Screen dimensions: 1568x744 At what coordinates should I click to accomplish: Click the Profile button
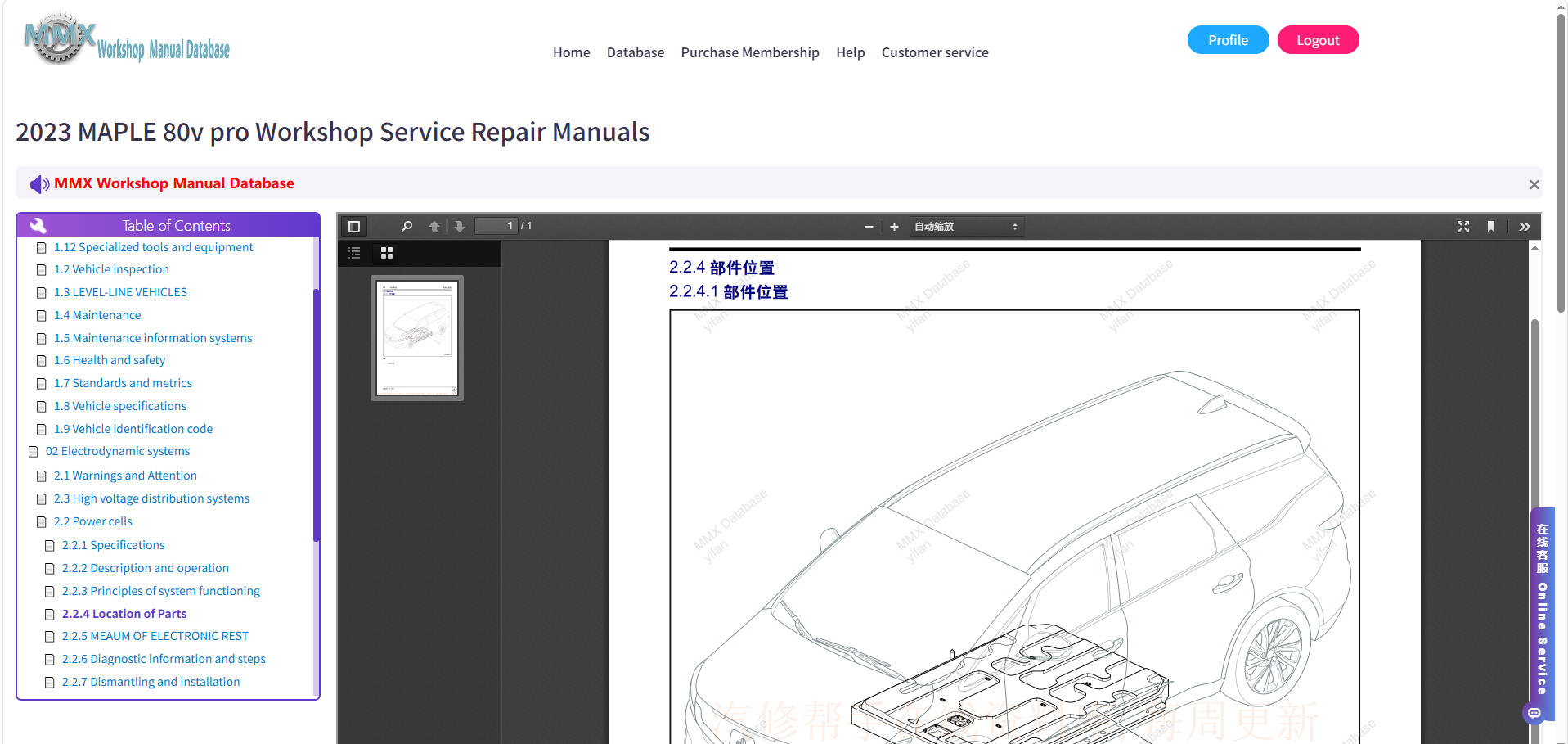(x=1228, y=40)
